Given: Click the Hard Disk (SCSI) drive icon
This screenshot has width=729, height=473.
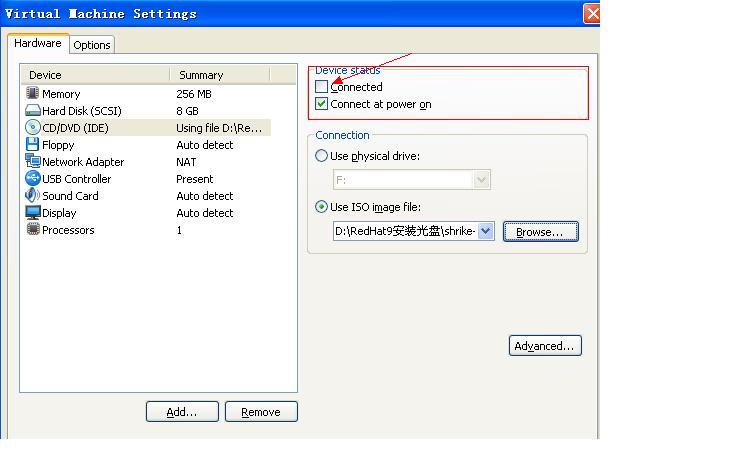Looking at the screenshot, I should (x=33, y=110).
